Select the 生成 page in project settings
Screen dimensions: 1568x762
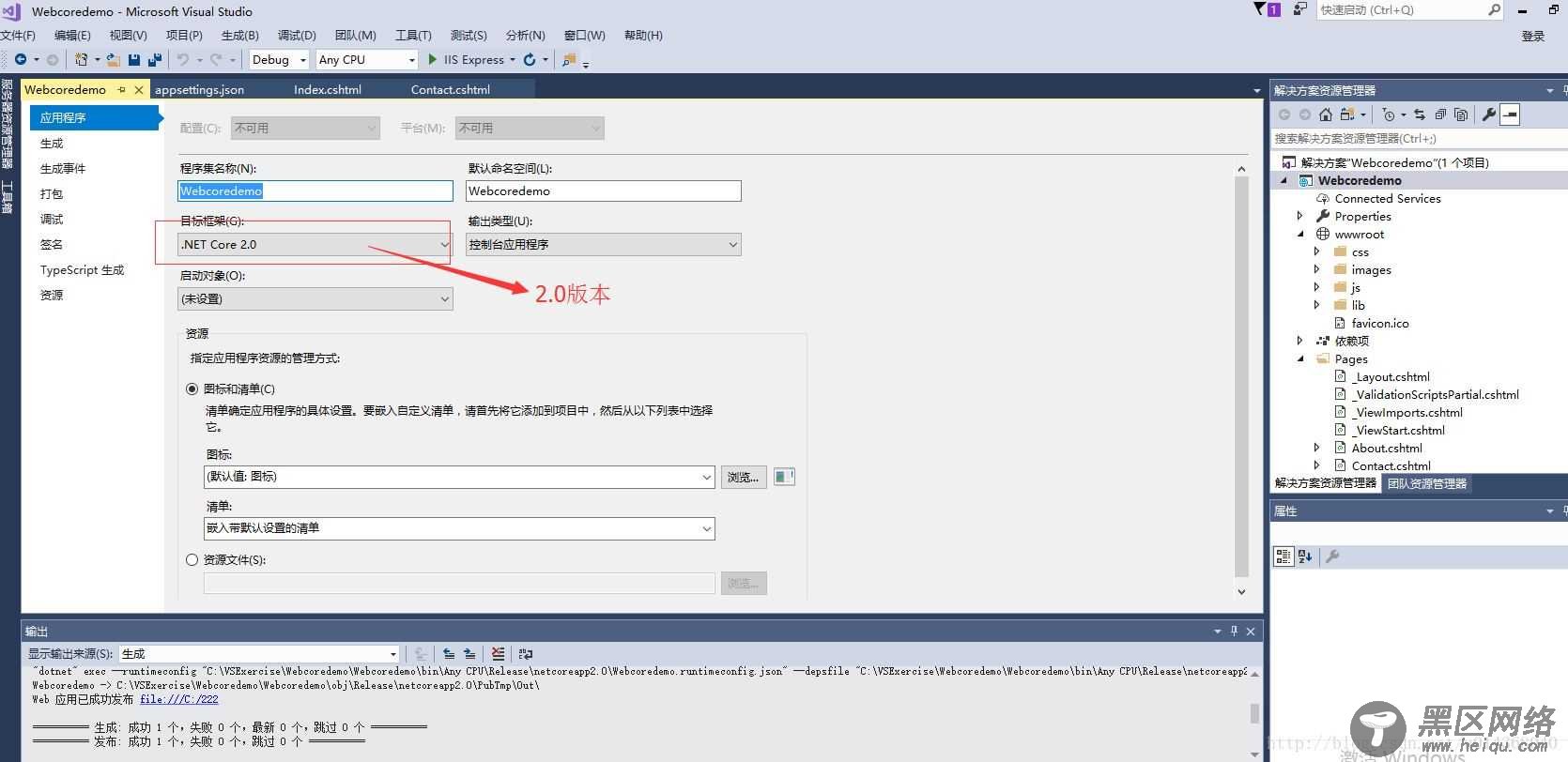coord(52,144)
